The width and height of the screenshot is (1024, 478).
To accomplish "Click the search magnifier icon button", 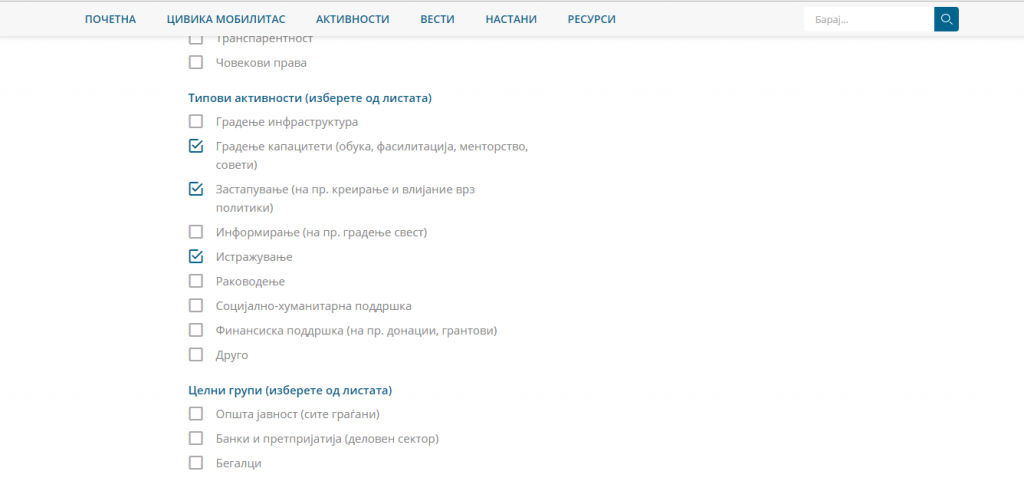I will (946, 20).
